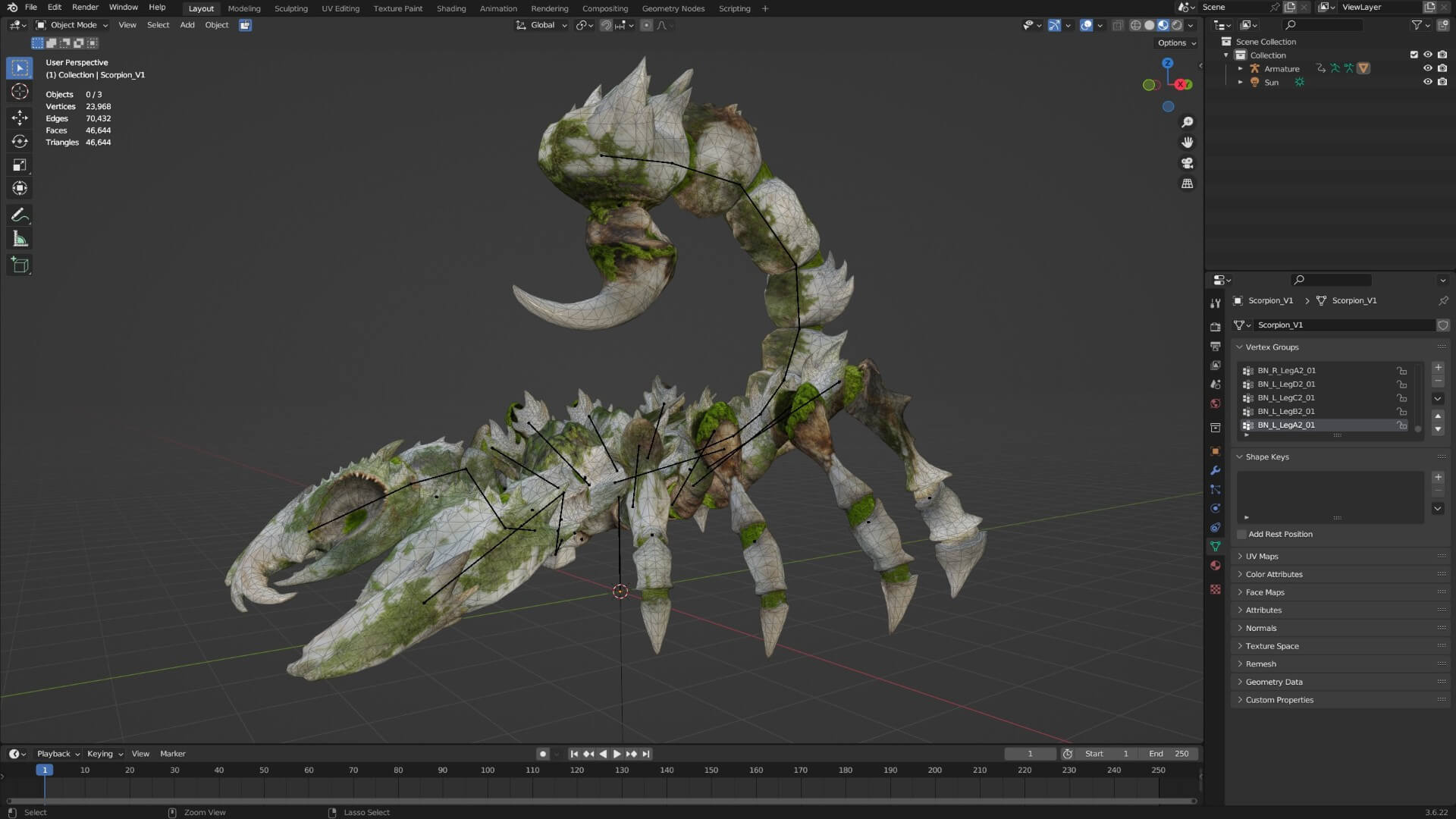Open the Modifiers wrench properties tab
The width and height of the screenshot is (1456, 819).
pyautogui.click(x=1216, y=470)
